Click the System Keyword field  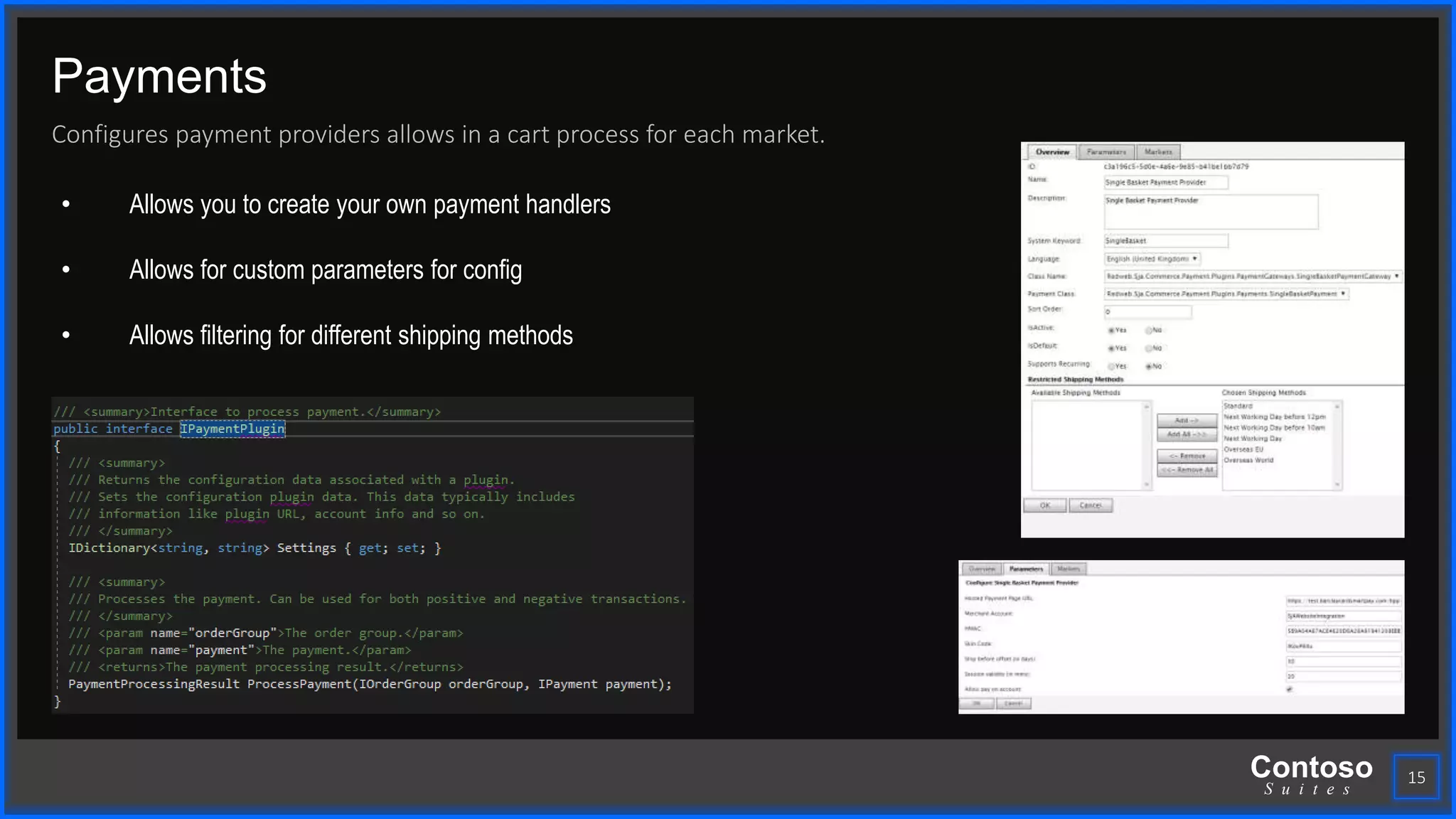tap(1166, 241)
